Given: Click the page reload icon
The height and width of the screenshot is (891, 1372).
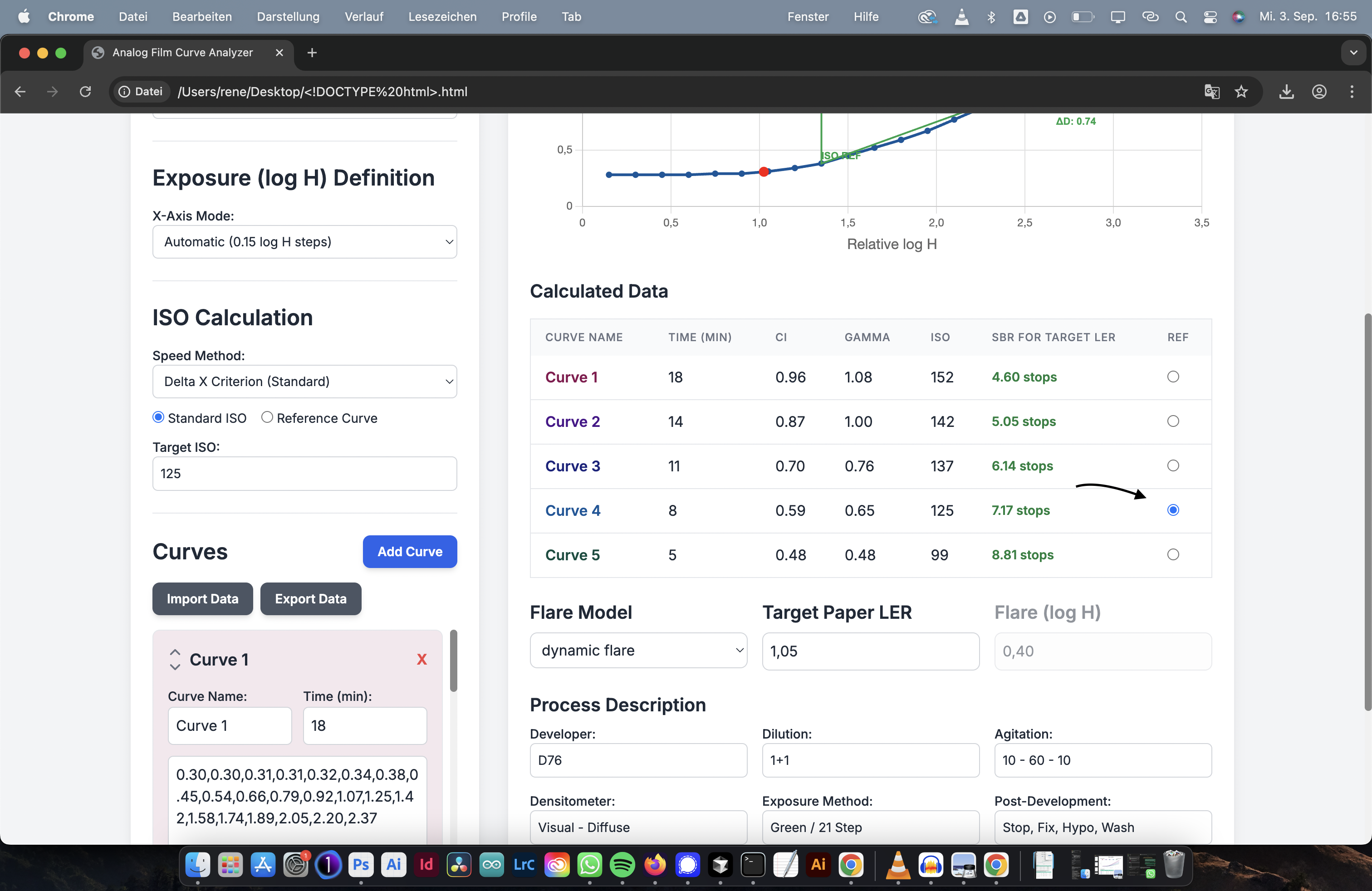Looking at the screenshot, I should click(x=85, y=92).
